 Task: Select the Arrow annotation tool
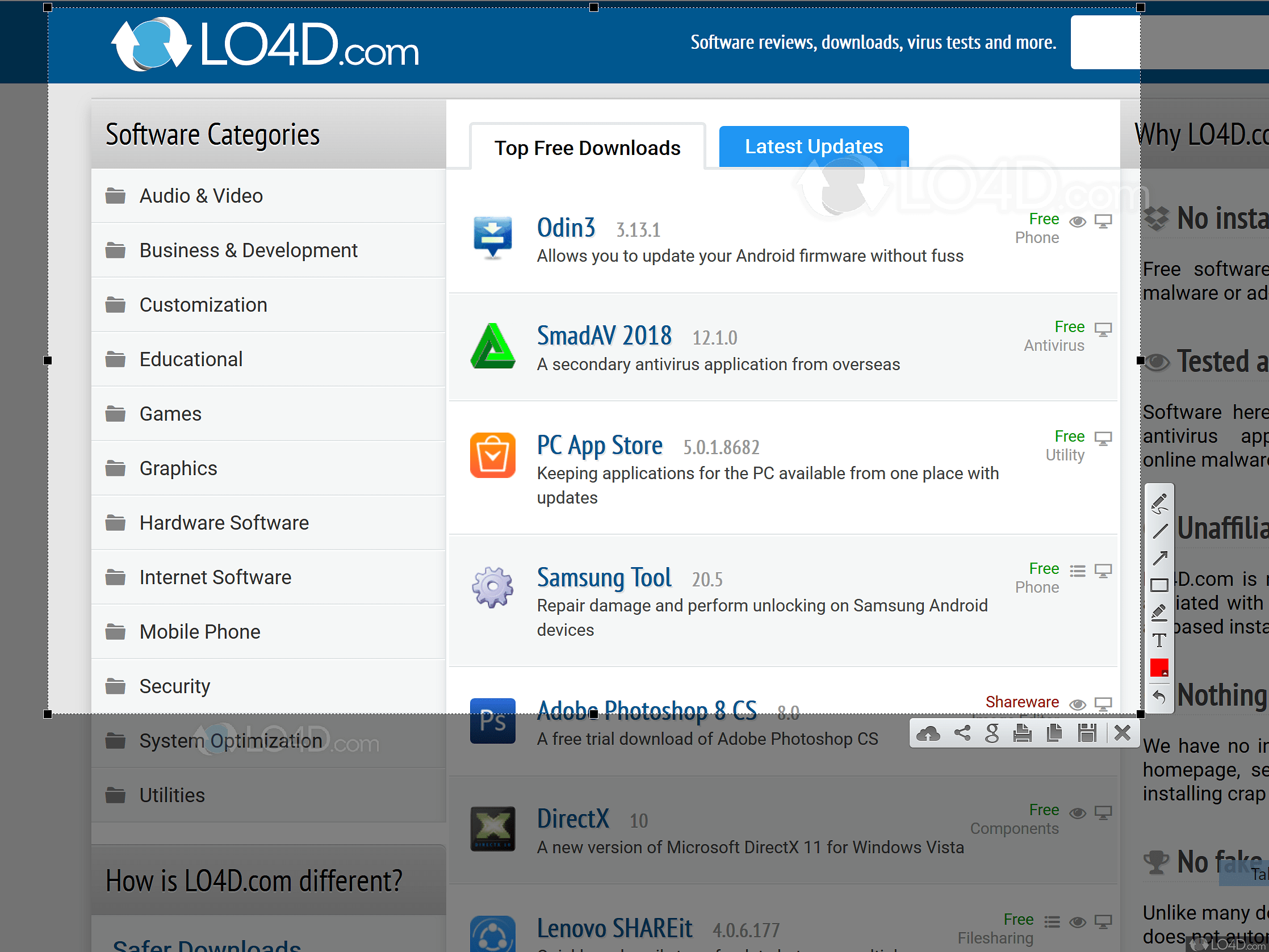(1159, 558)
